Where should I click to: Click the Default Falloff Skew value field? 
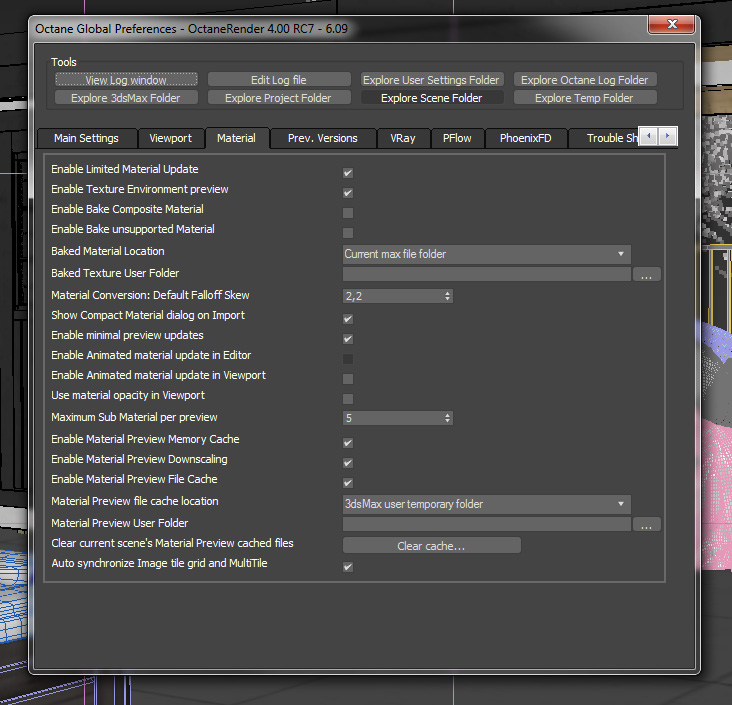[x=392, y=296]
